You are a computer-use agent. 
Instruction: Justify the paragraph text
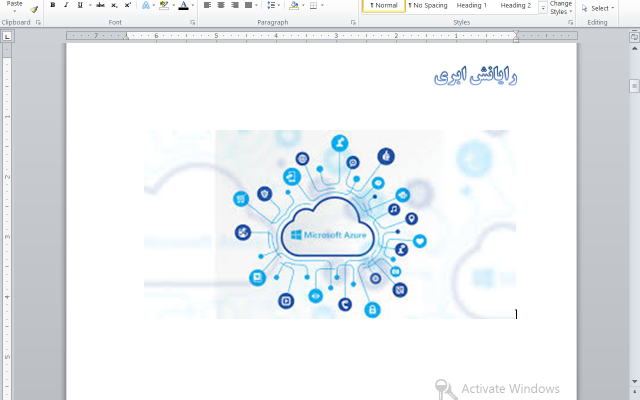point(248,5)
